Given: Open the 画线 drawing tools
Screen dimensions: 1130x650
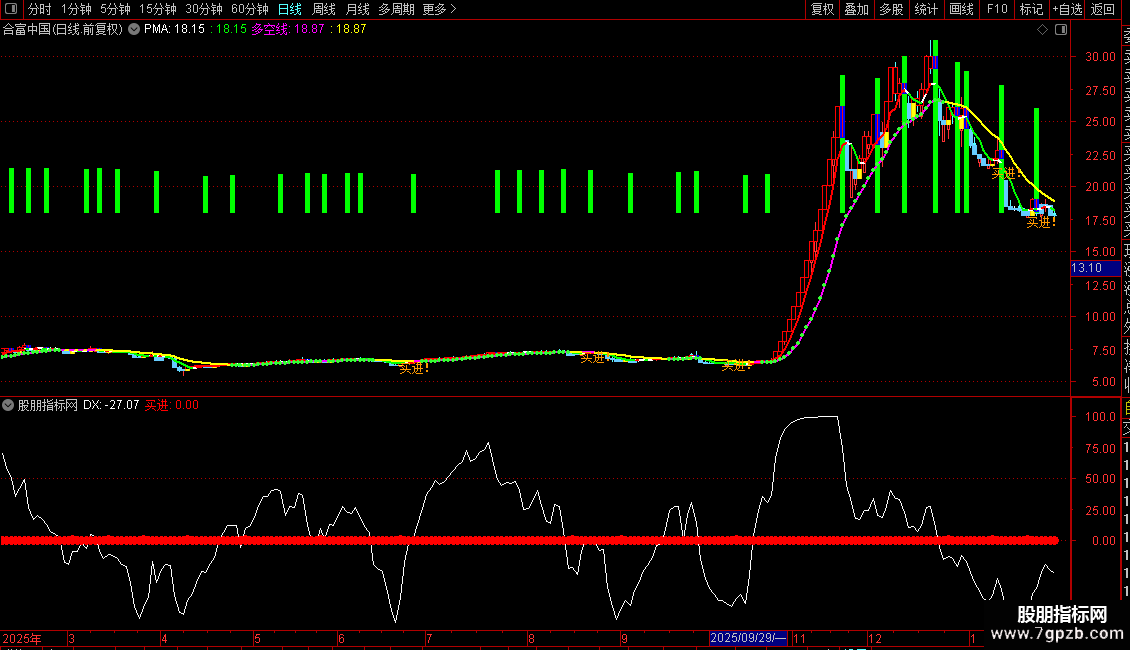Looking at the screenshot, I should pyautogui.click(x=961, y=9).
